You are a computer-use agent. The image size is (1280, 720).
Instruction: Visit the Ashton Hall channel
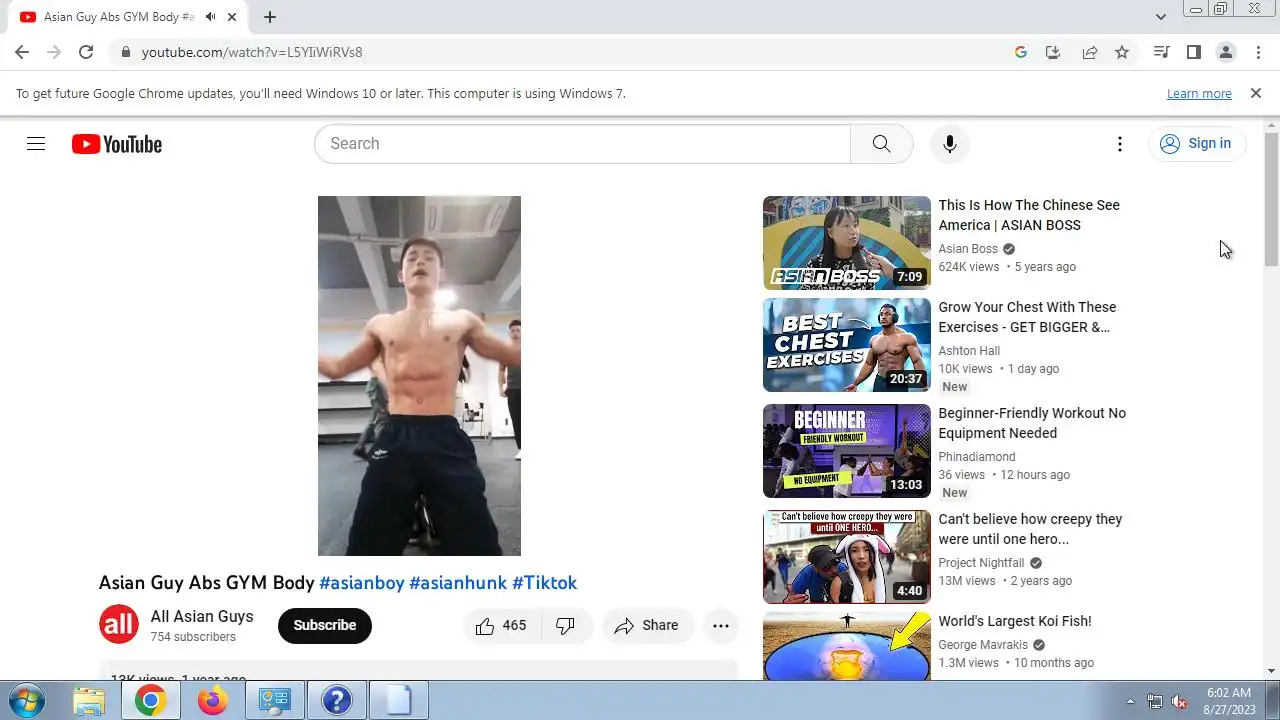click(969, 351)
